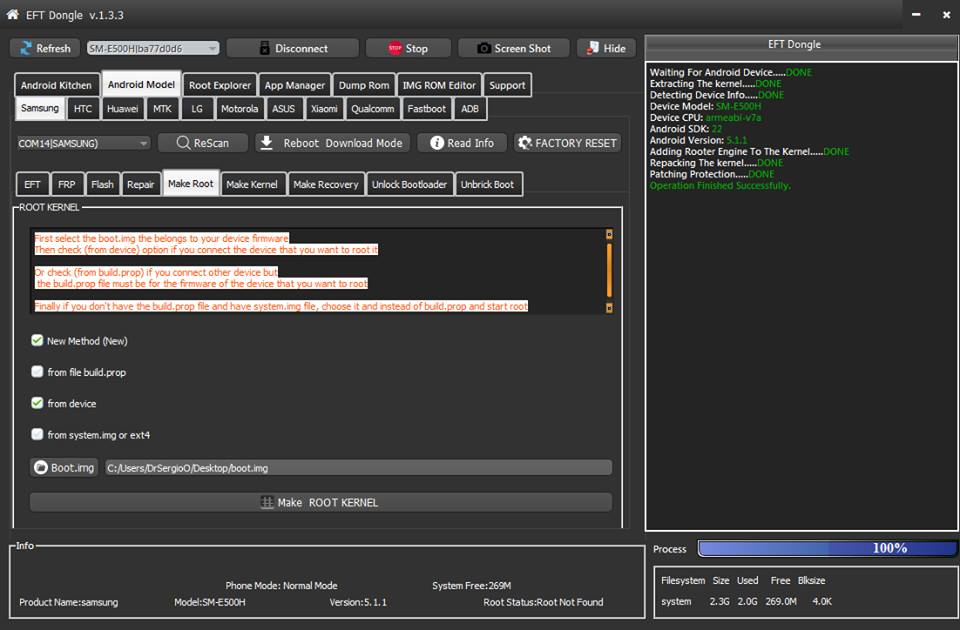Click the Stop button label
Screen dimensions: 960x630
(416, 48)
